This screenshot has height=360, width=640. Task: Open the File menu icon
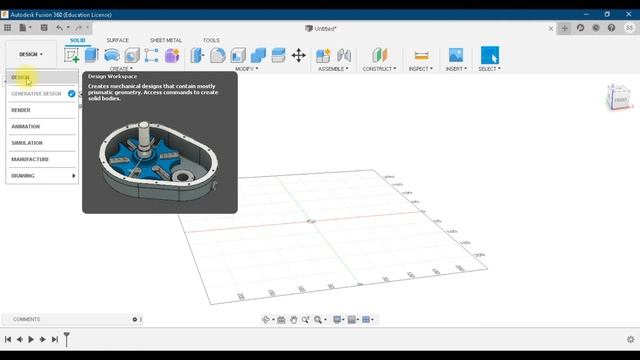25,28
